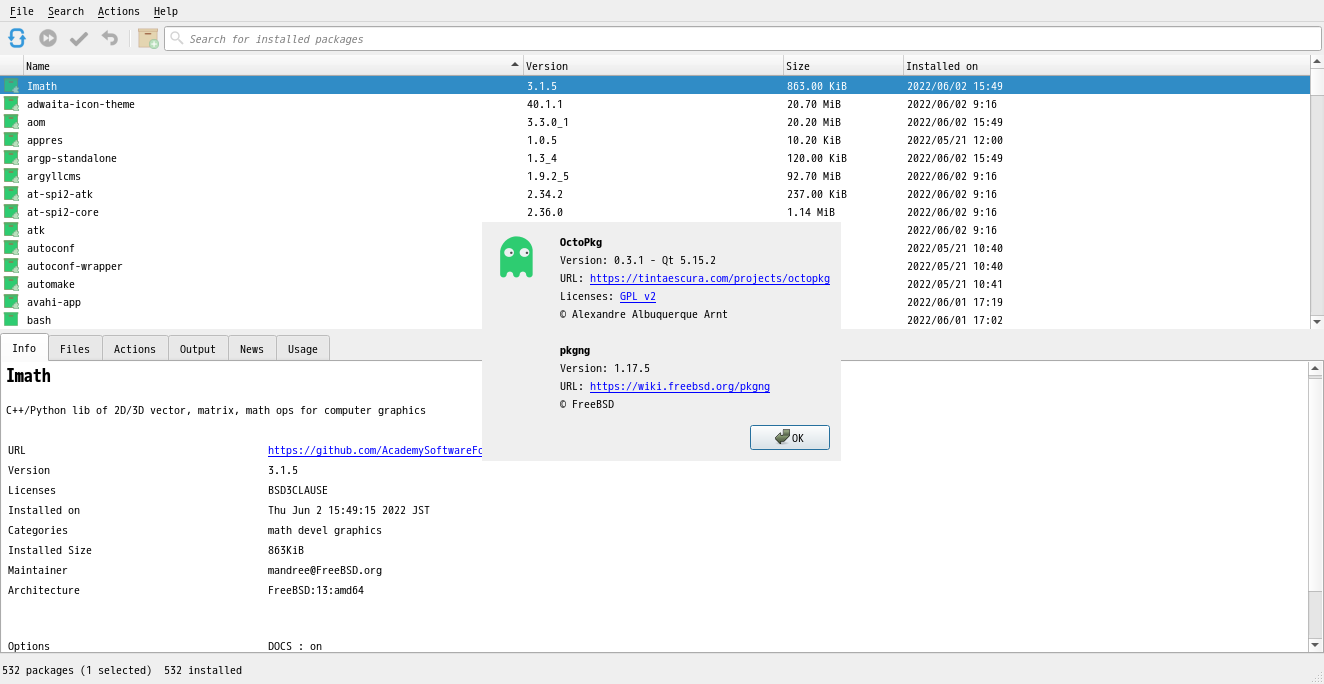Open the Actions menu in the menu bar
Screen dimensions: 1324x684
pos(119,11)
